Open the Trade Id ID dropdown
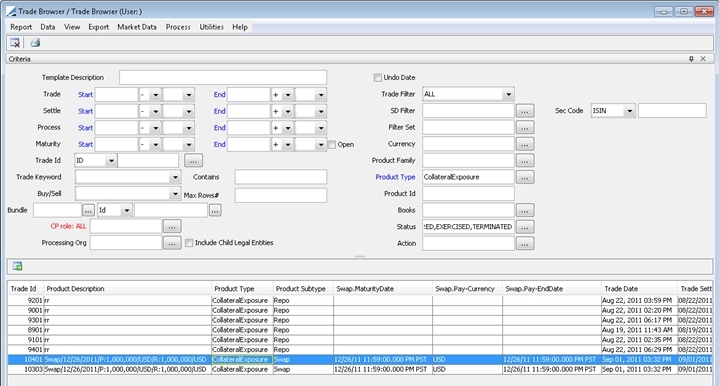The image size is (719, 386). click(111, 161)
